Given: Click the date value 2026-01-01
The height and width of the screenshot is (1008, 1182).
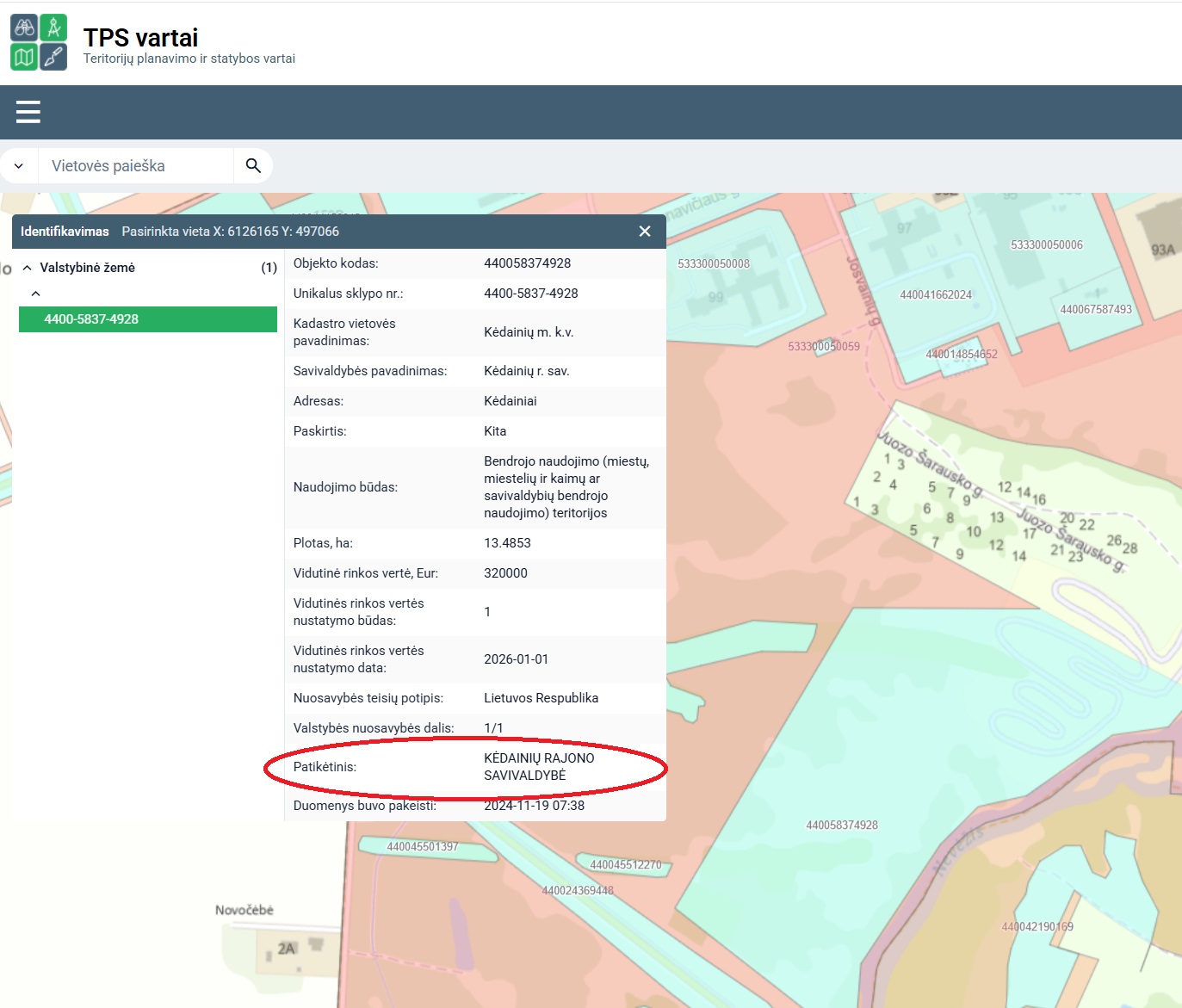Looking at the screenshot, I should tap(516, 659).
